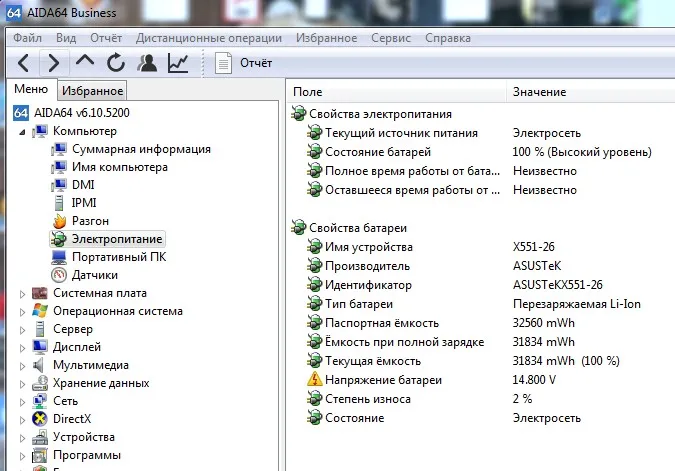675x471 pixels.
Task: Click the report document icon in toolbar
Action: pyautogui.click(x=223, y=63)
